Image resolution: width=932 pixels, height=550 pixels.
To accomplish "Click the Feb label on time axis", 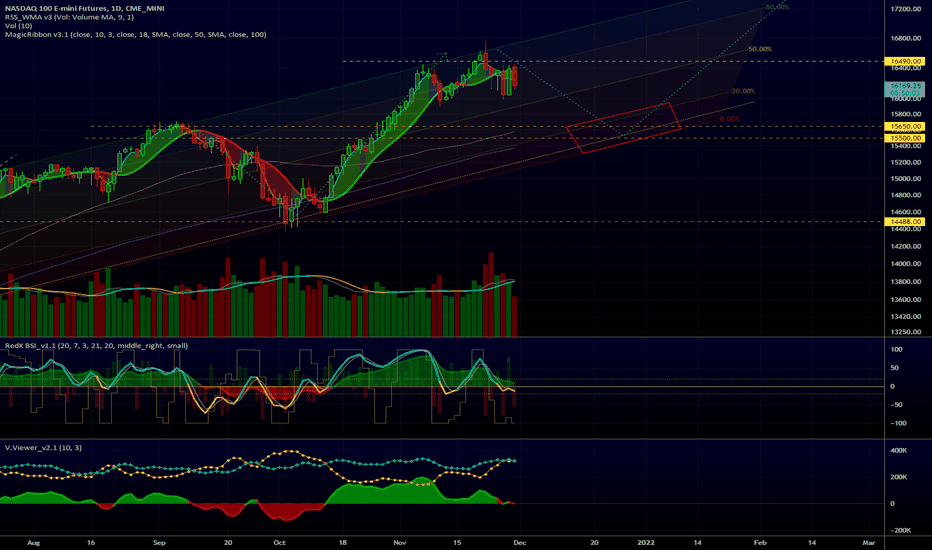I will (x=760, y=543).
